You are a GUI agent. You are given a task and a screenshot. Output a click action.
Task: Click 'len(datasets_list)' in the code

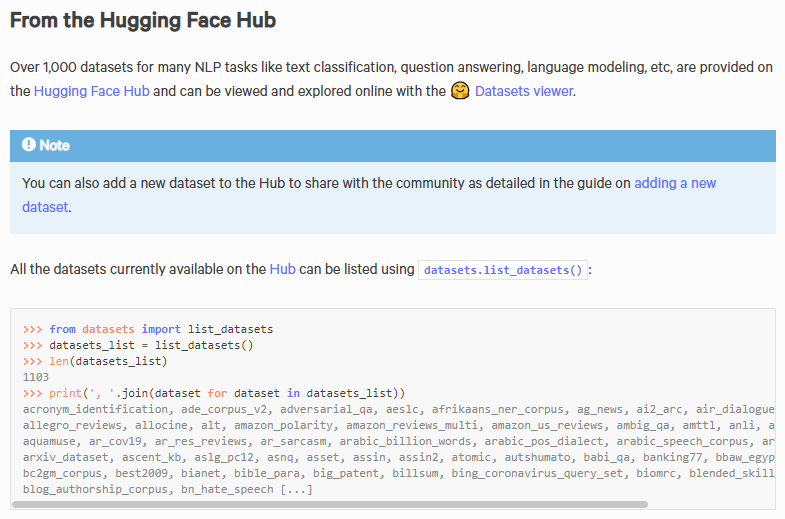pyautogui.click(x=108, y=361)
